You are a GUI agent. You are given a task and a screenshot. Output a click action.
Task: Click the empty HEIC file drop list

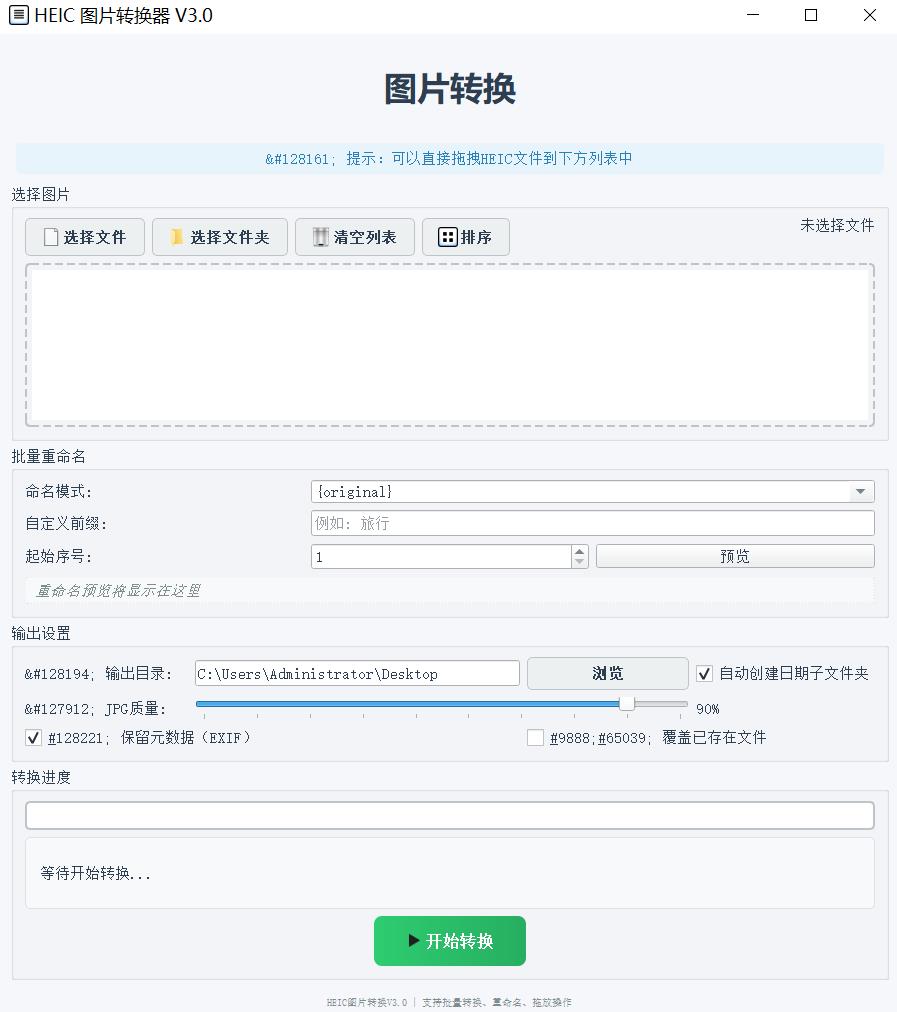450,345
